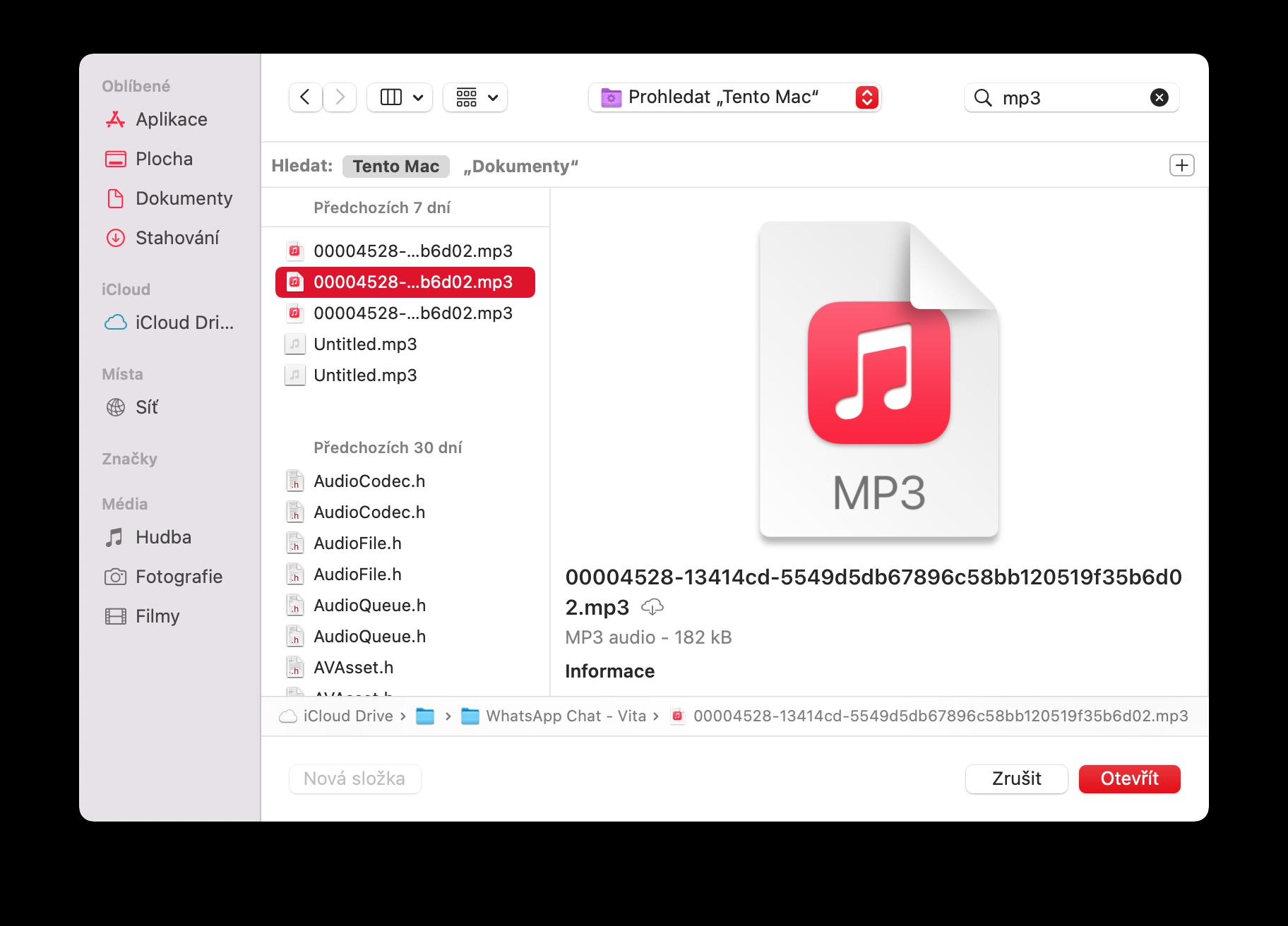Click the mp3 file in path bar
Viewport: 1288px width, 926px height.
click(929, 716)
